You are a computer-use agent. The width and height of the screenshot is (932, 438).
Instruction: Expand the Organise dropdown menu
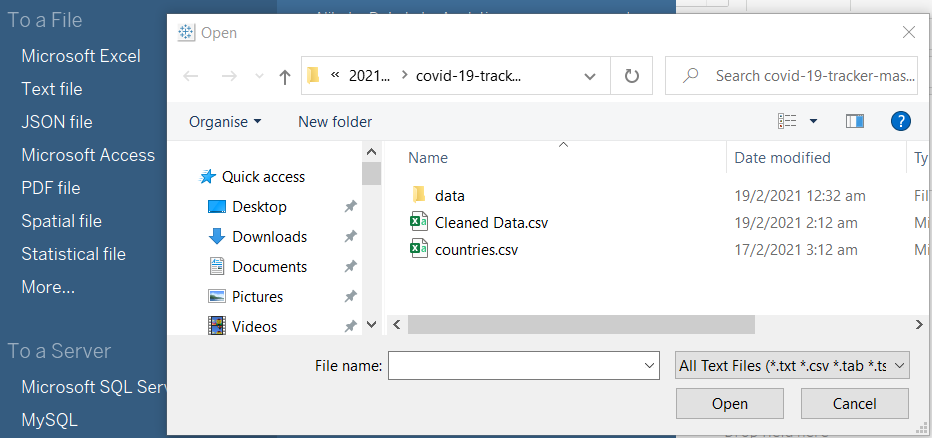click(225, 122)
